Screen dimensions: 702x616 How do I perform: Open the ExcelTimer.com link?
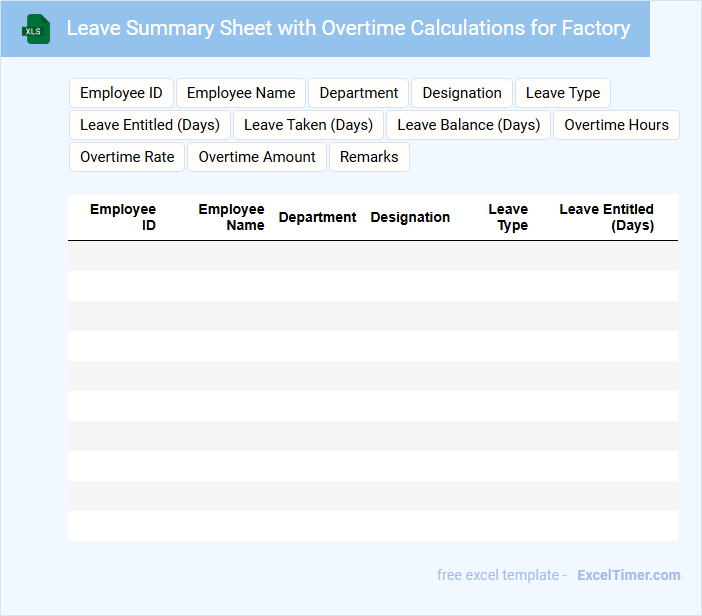pyautogui.click(x=628, y=575)
